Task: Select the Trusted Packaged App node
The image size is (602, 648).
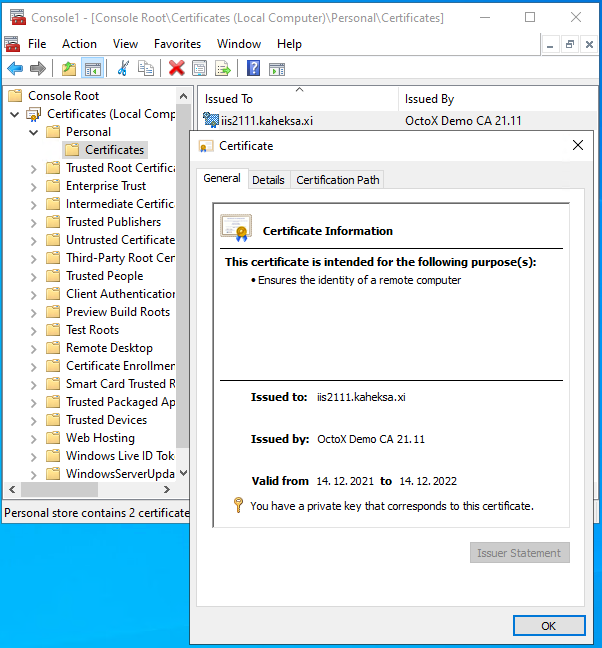Action: [x=120, y=402]
